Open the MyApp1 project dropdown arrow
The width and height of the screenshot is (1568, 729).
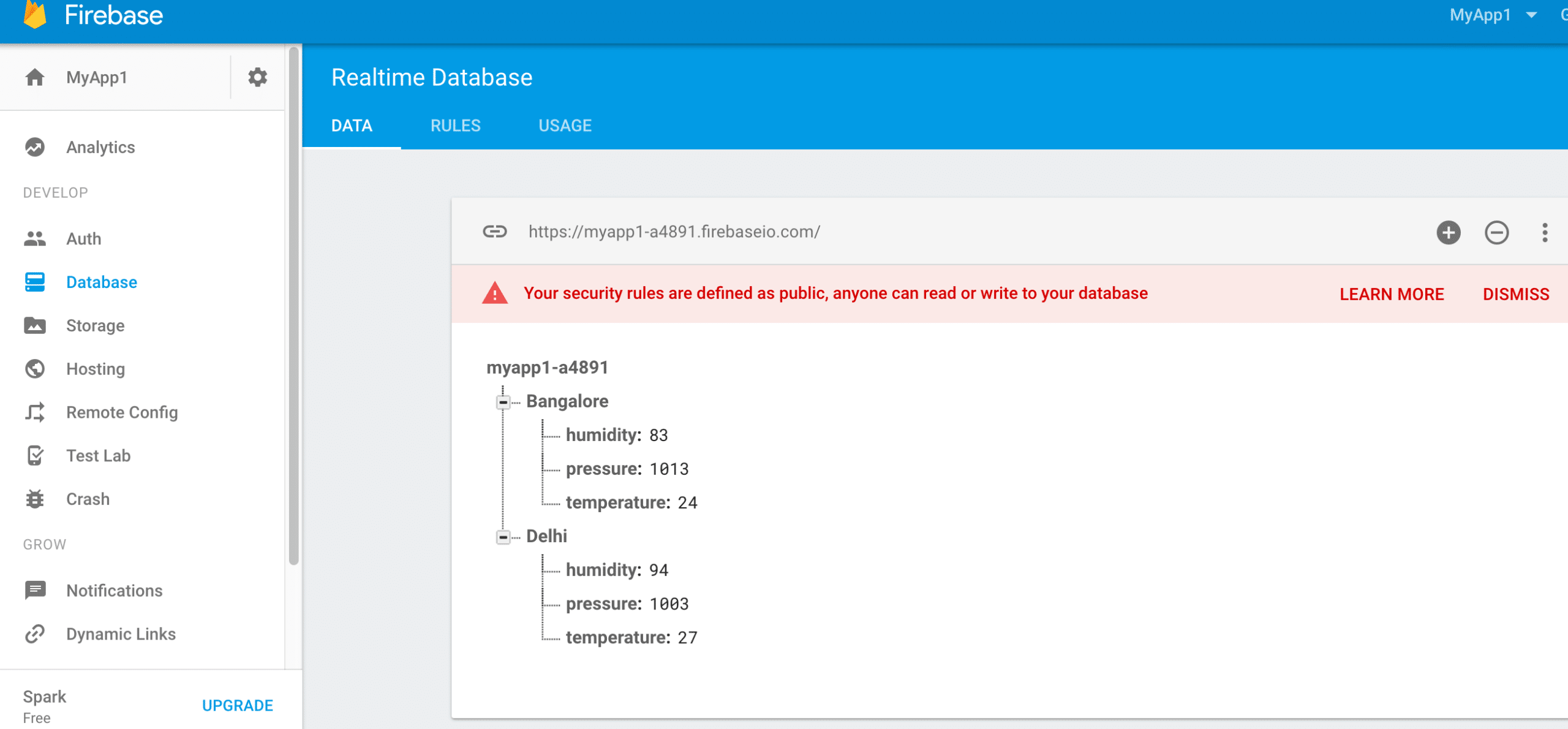1532,15
